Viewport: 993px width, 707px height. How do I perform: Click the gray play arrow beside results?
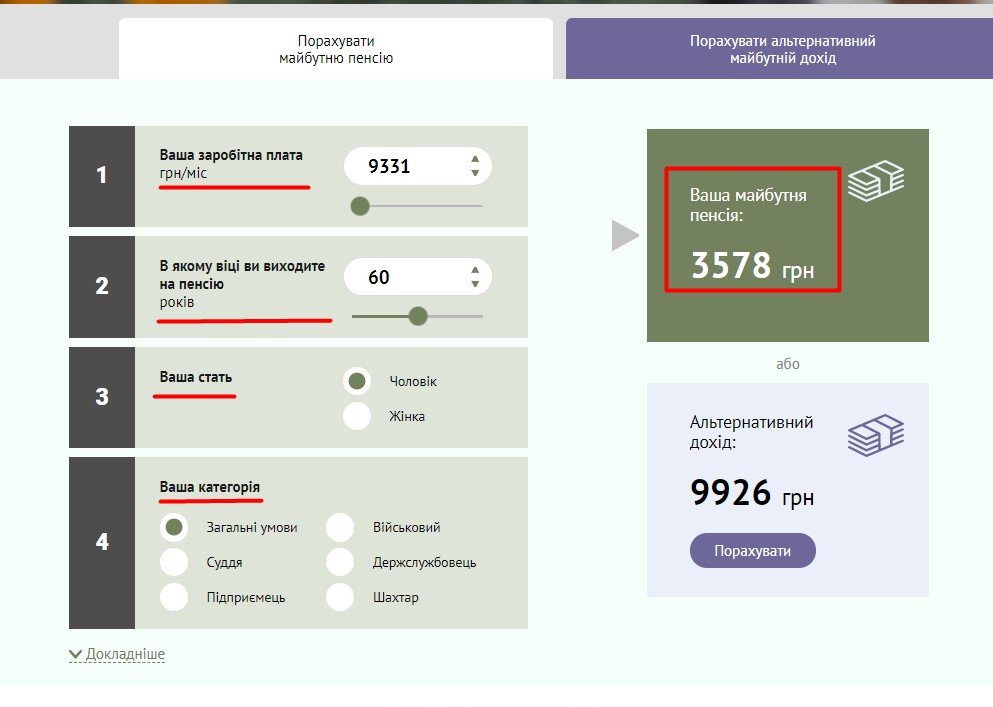click(x=625, y=236)
